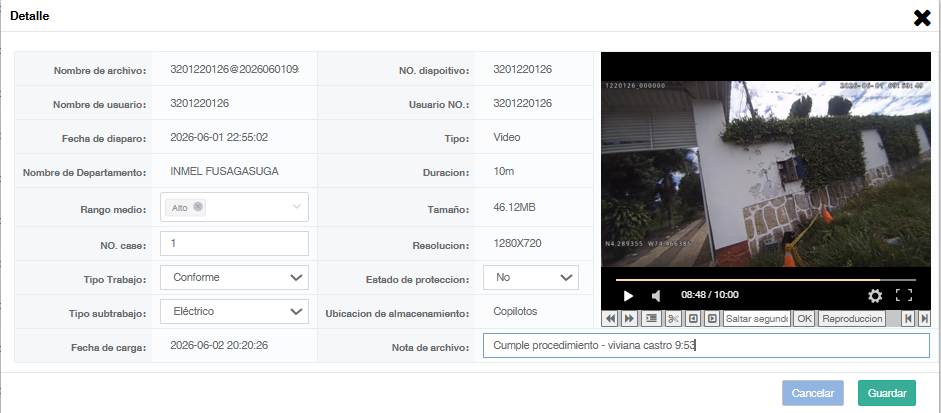
Task: Expand the Rango medio dropdown
Action: 296,206
